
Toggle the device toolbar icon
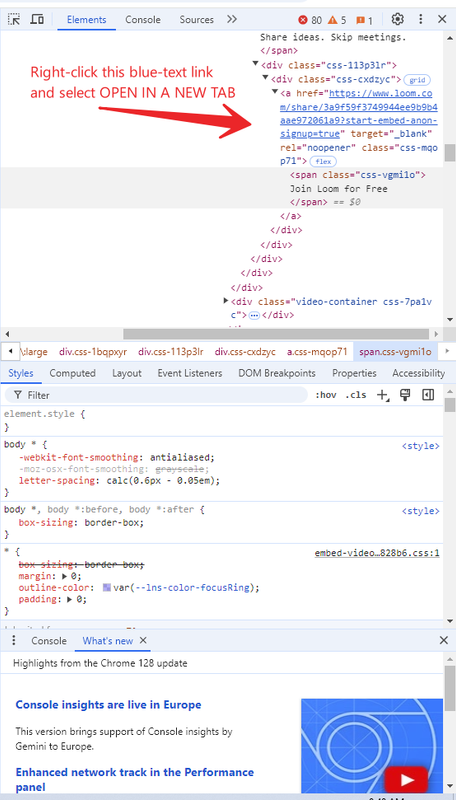pyautogui.click(x=37, y=19)
